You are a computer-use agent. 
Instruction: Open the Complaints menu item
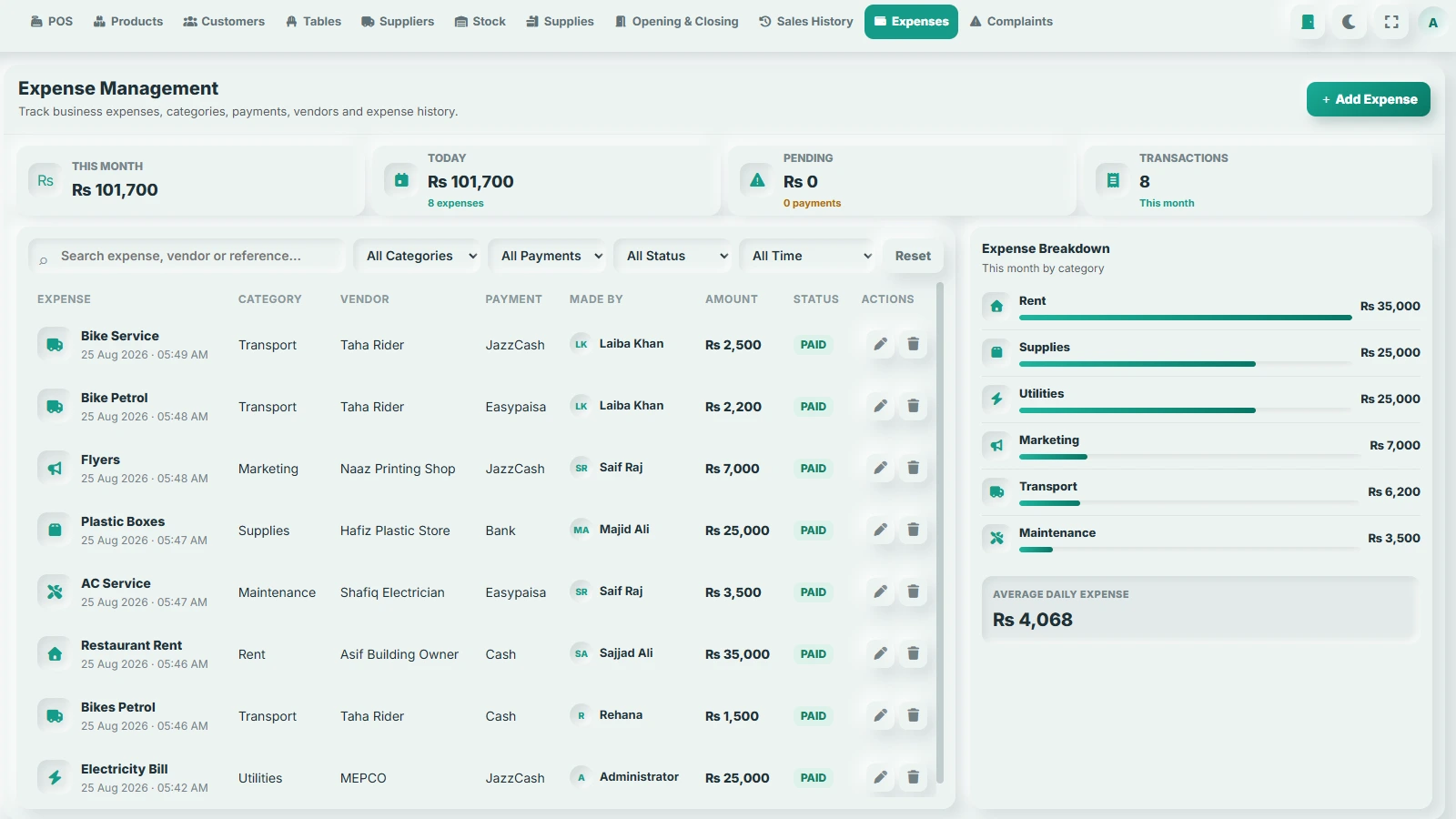(1011, 22)
